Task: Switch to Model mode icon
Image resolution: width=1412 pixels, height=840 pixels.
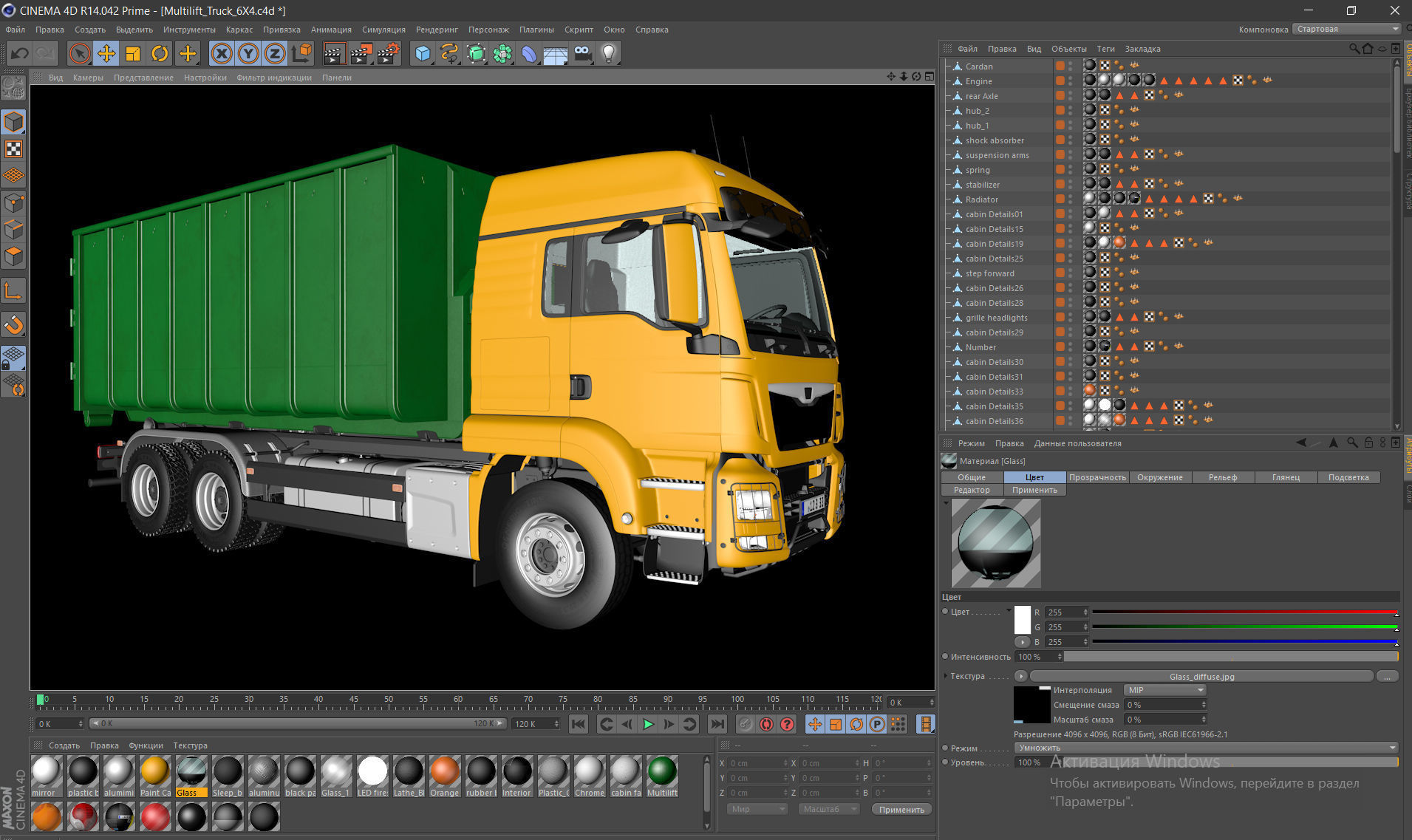Action: 13,122
